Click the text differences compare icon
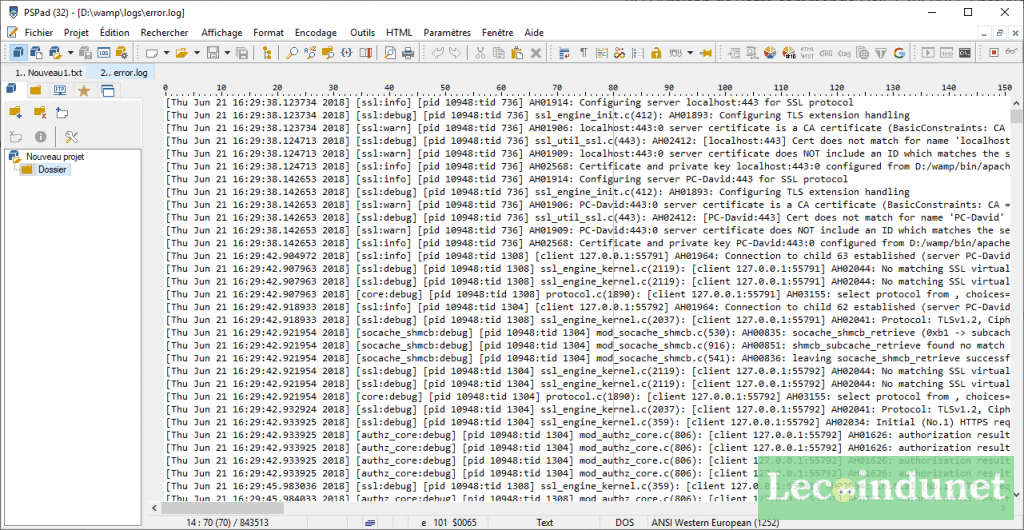 pyautogui.click(x=366, y=53)
